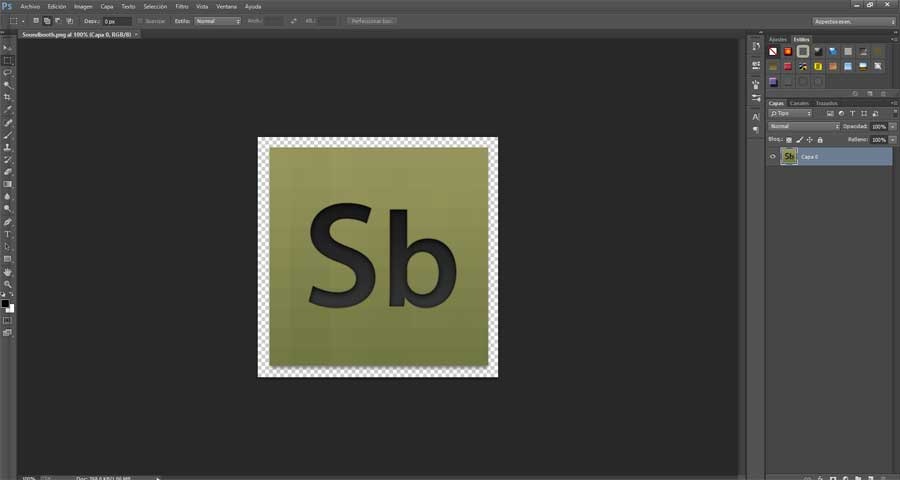Open the History panel icon
Screen dimensions: 900x480
(756, 46)
